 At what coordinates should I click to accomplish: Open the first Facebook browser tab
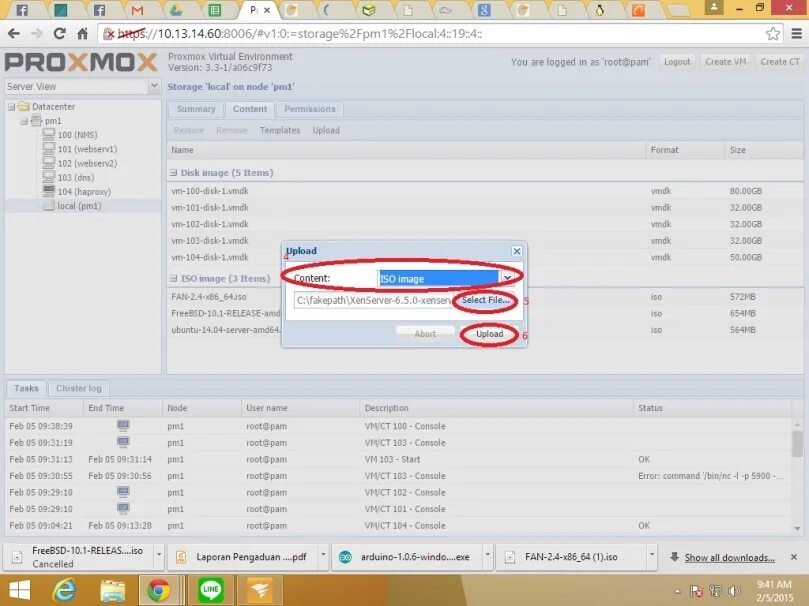pos(22,10)
